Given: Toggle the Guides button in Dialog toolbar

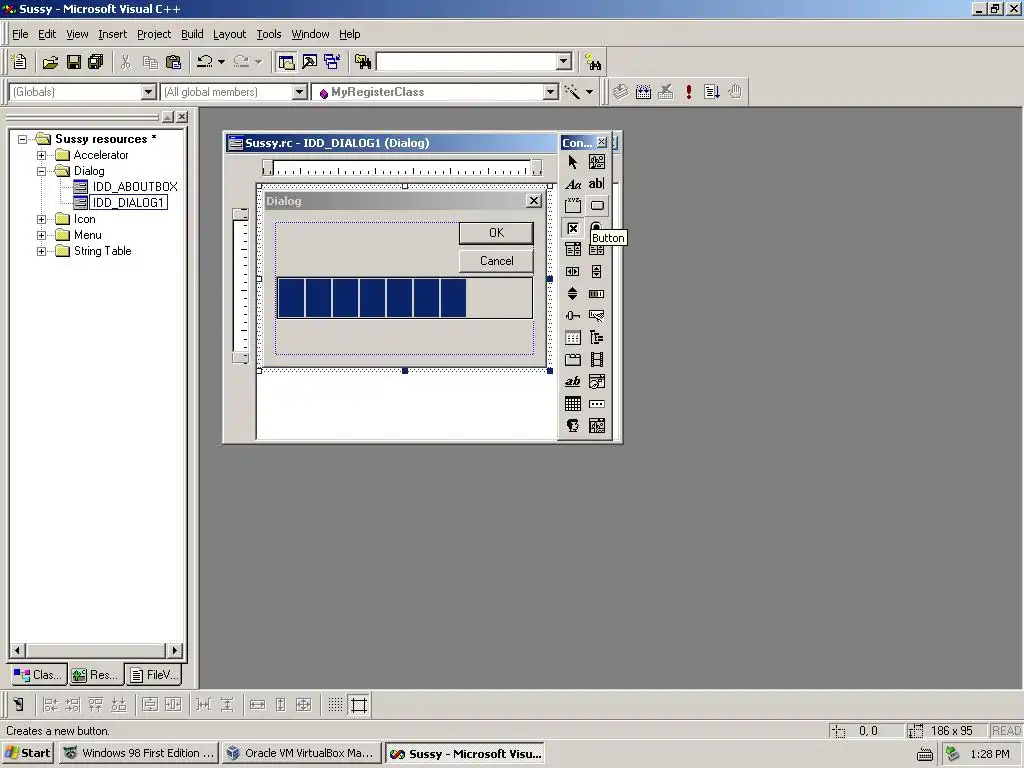Looking at the screenshot, I should point(359,705).
